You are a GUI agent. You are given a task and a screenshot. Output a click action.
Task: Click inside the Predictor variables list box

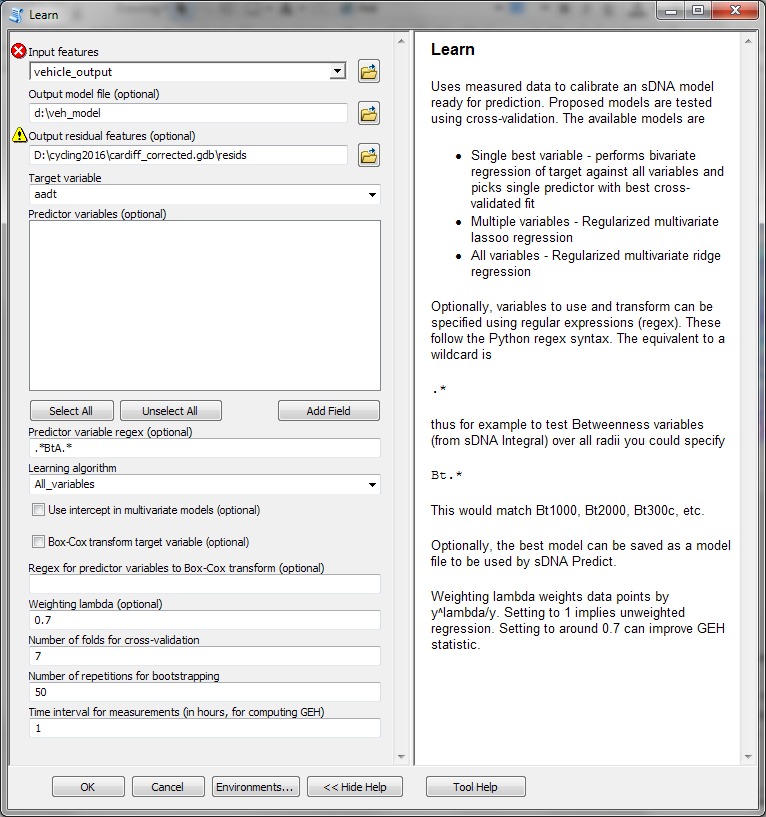[x=205, y=305]
